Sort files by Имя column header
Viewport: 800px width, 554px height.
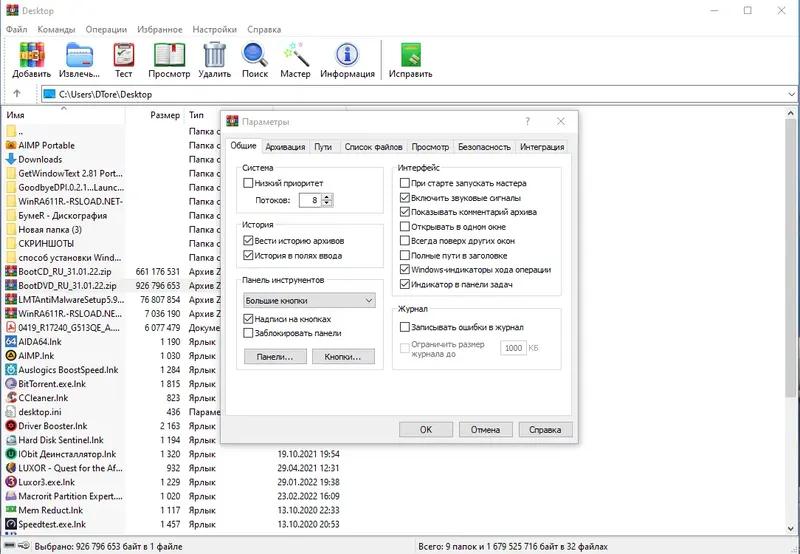pyautogui.click(x=64, y=115)
